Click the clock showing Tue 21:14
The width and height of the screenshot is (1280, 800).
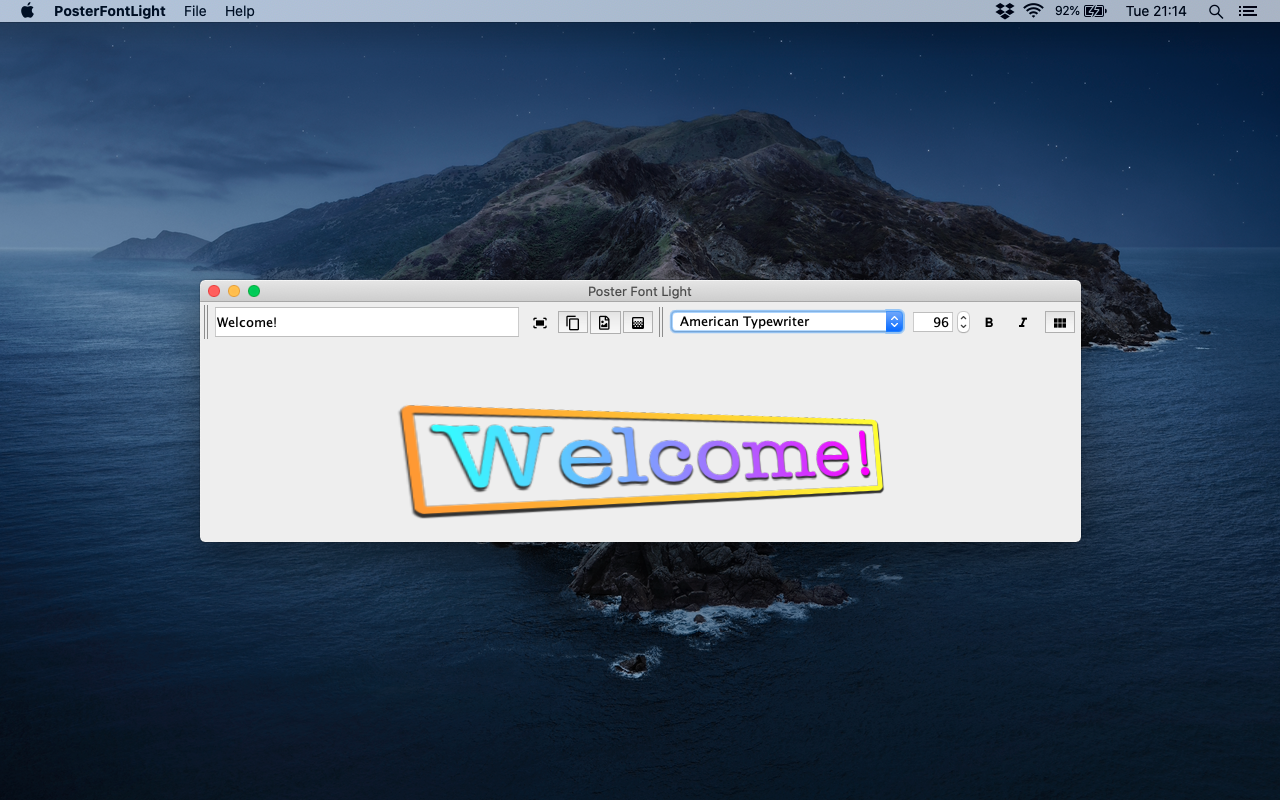[1156, 11]
